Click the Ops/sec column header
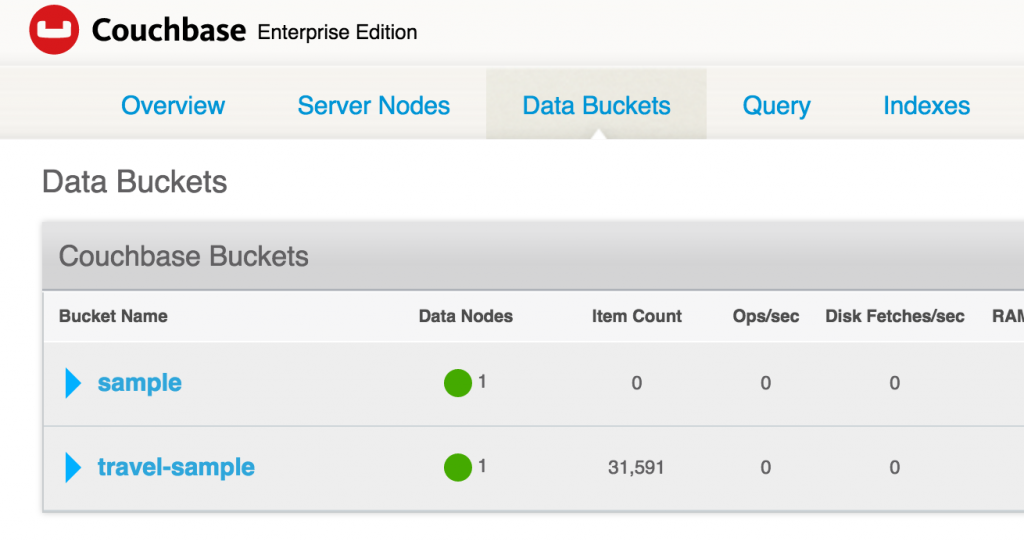The image size is (1024, 541). click(x=766, y=316)
